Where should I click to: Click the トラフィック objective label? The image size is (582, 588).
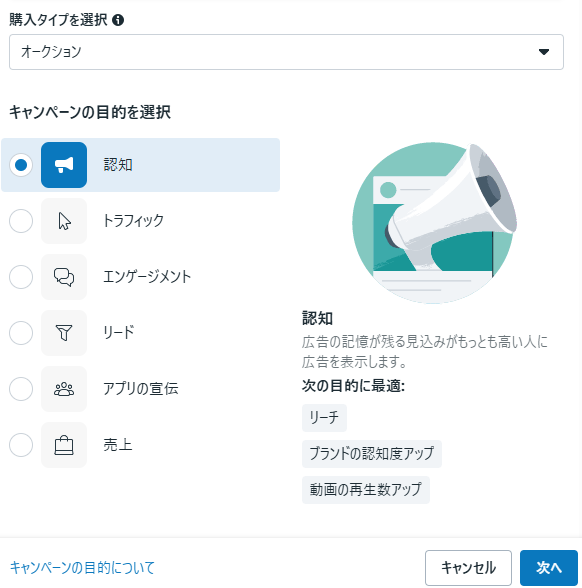point(134,221)
